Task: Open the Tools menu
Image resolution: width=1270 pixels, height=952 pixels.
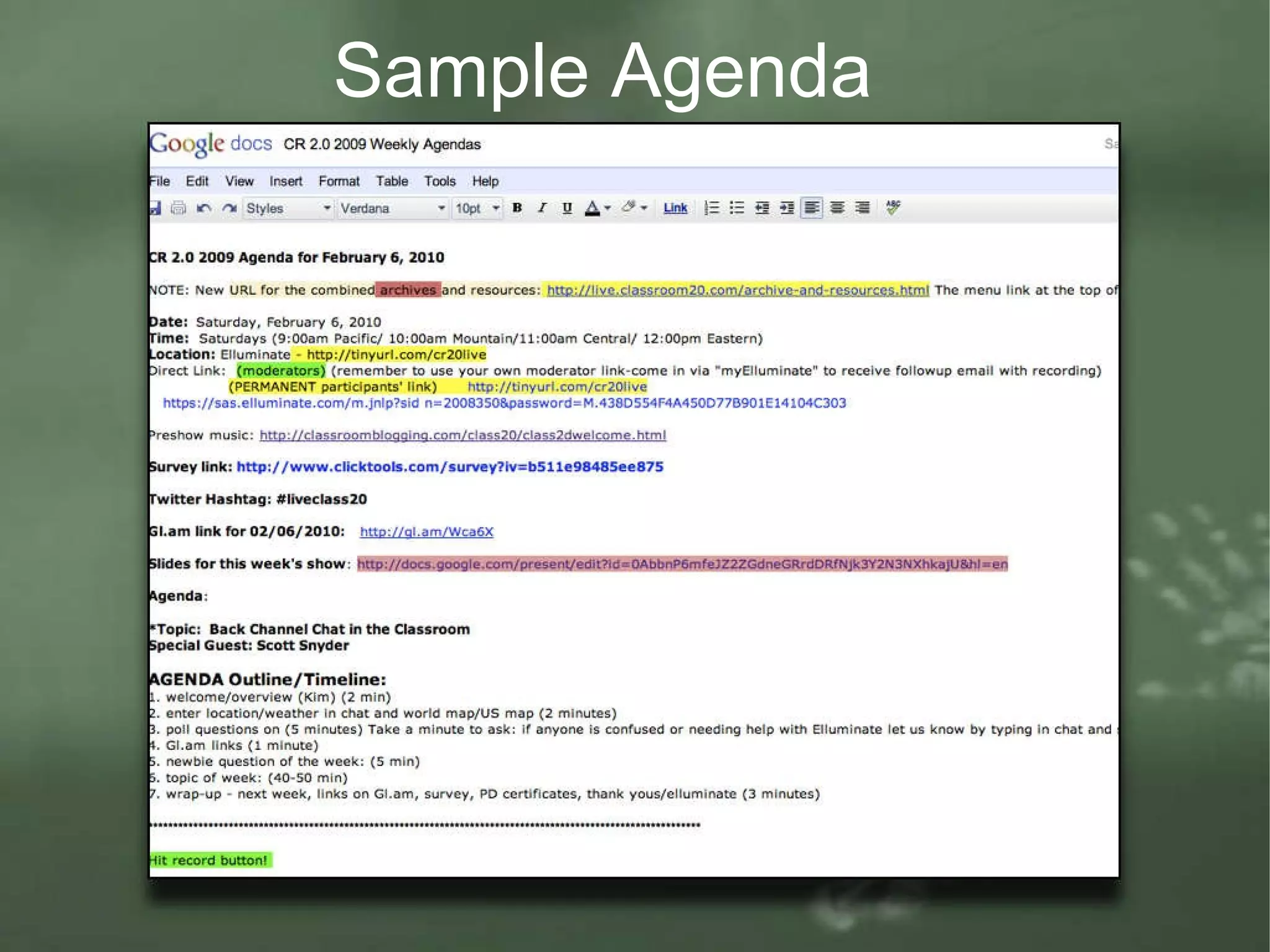Action: pos(440,181)
